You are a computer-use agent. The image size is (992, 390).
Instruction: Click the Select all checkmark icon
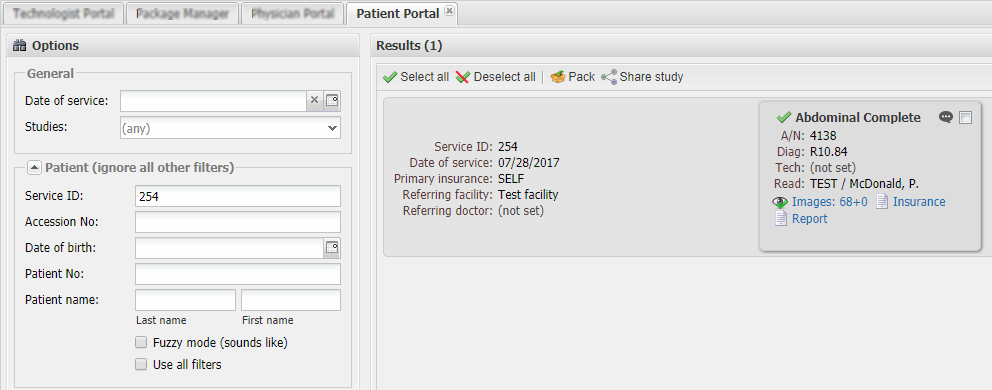tap(390, 77)
